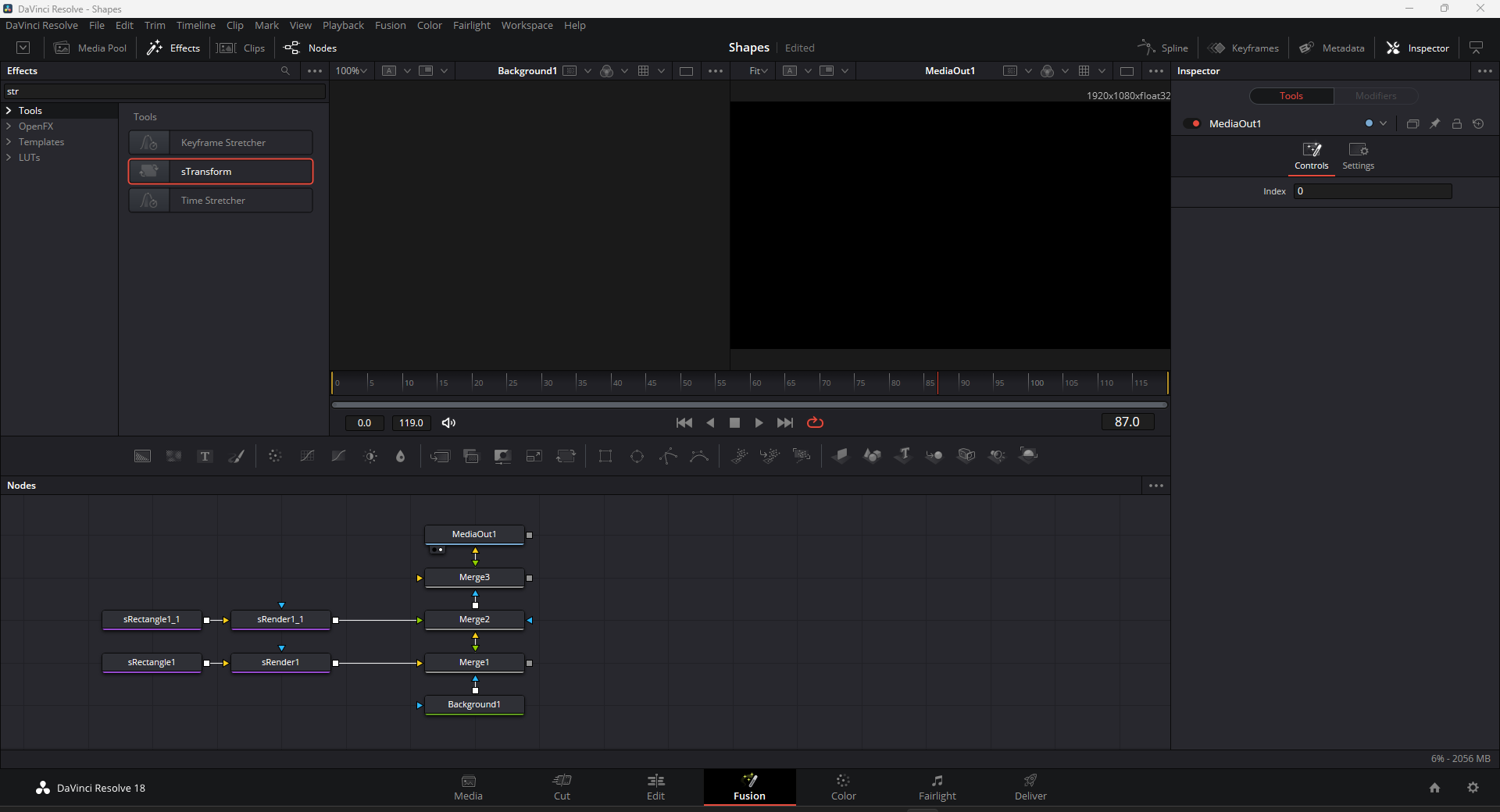
Task: Add a pEmitter particle node
Action: pos(739,455)
